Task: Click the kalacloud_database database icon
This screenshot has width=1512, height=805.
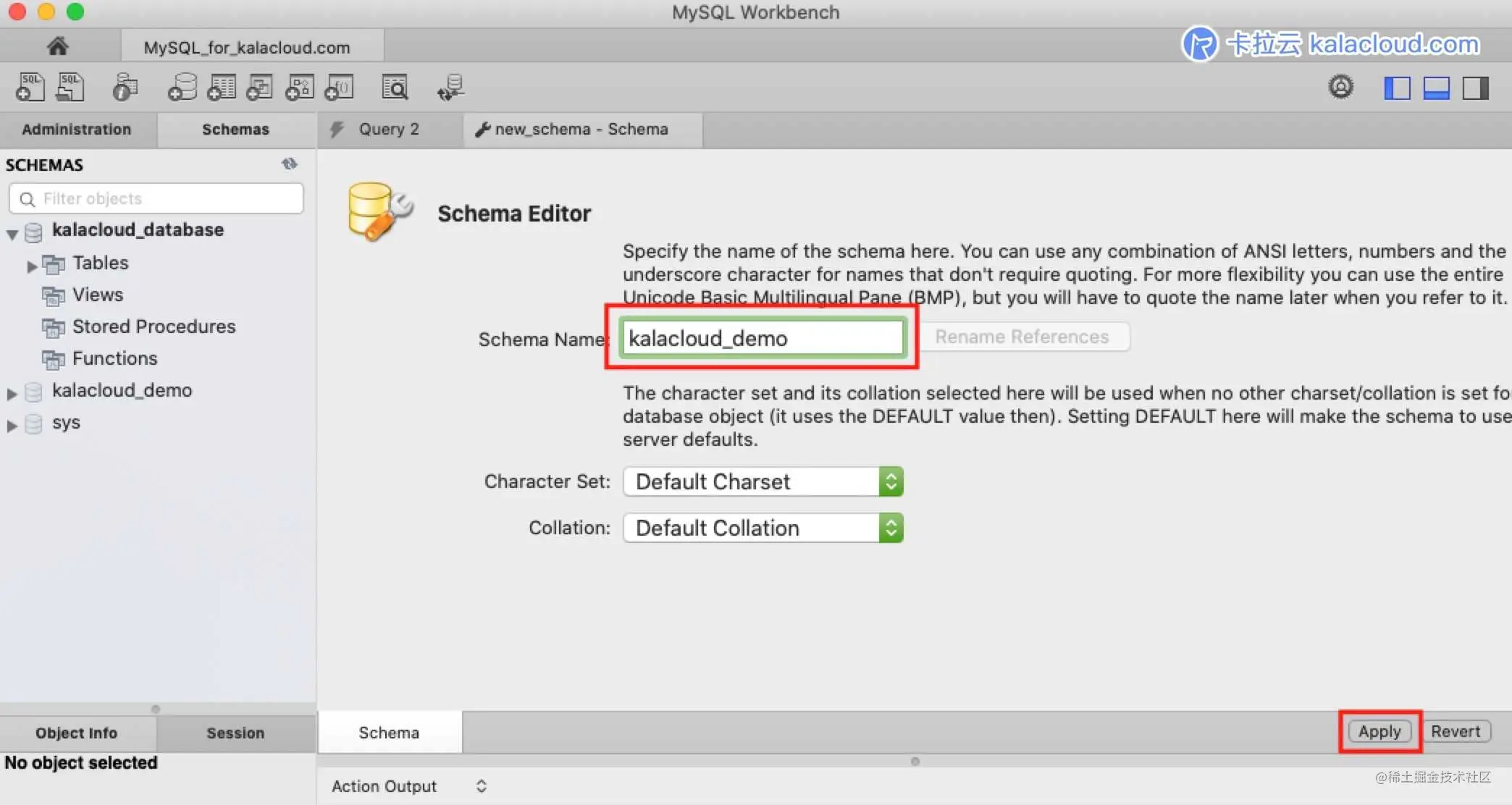Action: click(34, 232)
